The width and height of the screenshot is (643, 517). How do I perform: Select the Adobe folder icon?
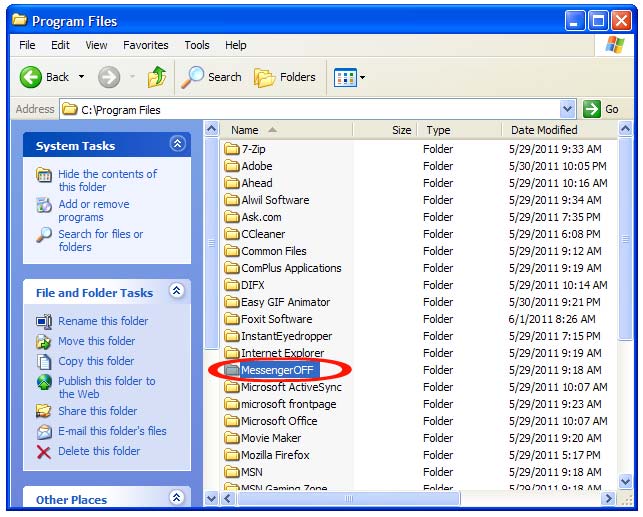coord(232,166)
